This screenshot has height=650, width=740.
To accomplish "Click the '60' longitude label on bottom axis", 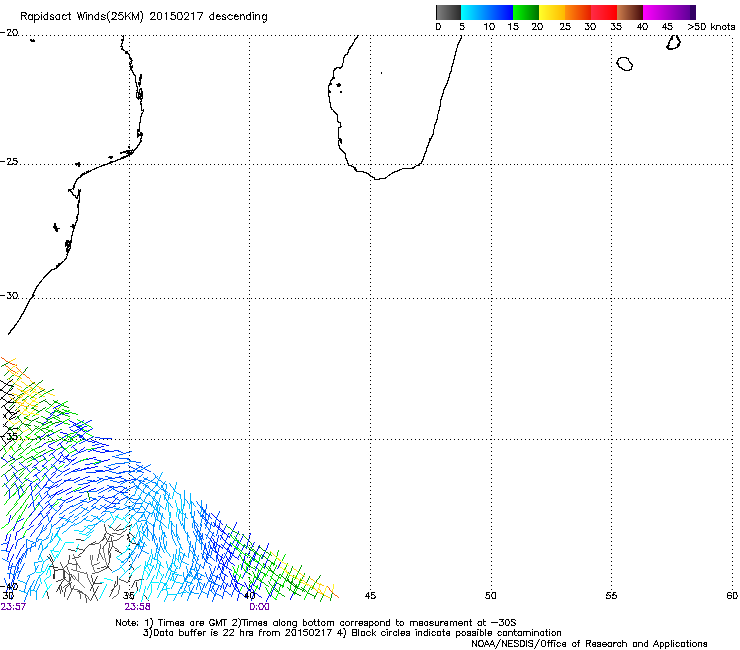I will (732, 596).
